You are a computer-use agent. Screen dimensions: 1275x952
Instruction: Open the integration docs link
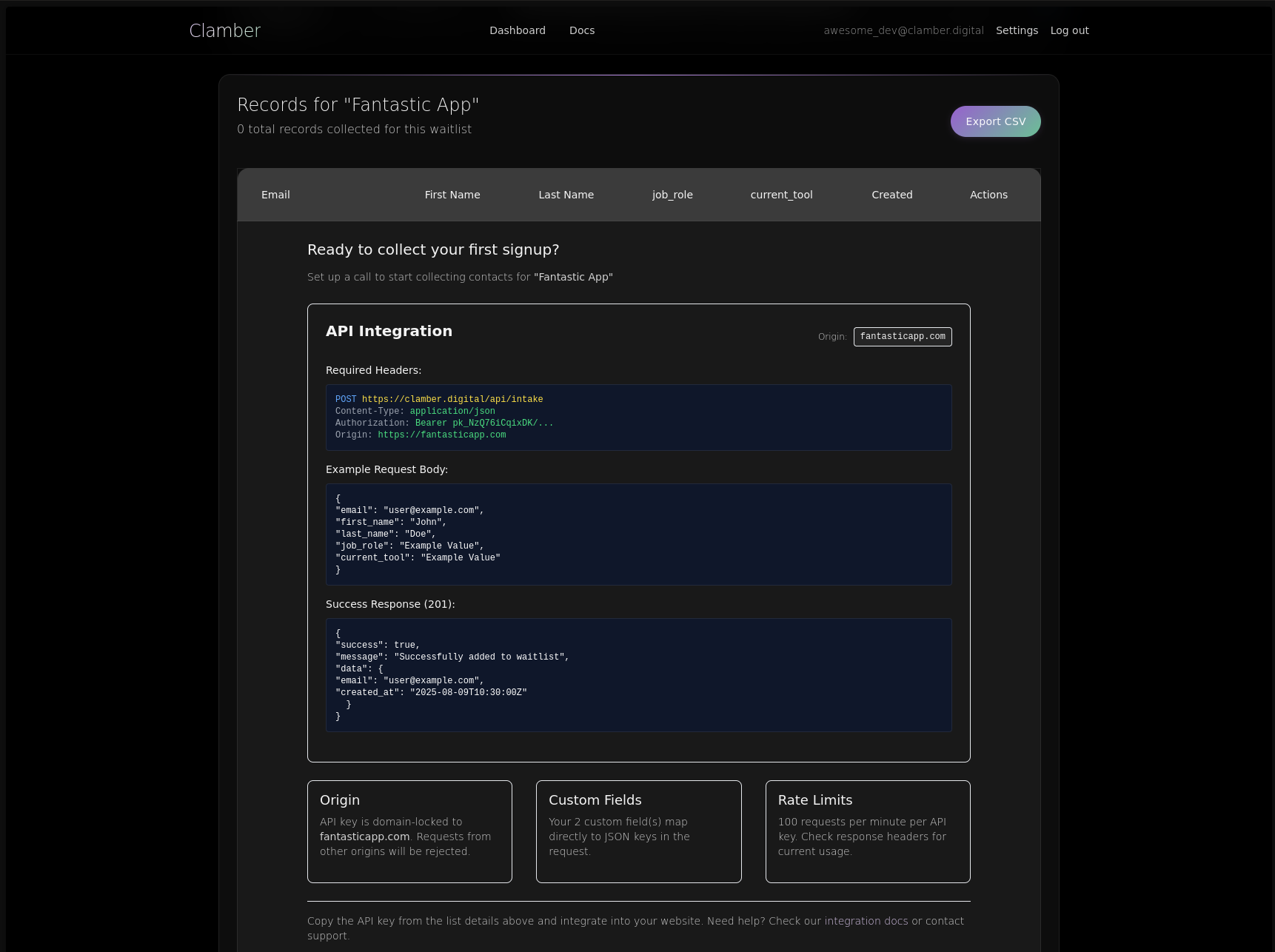866,921
